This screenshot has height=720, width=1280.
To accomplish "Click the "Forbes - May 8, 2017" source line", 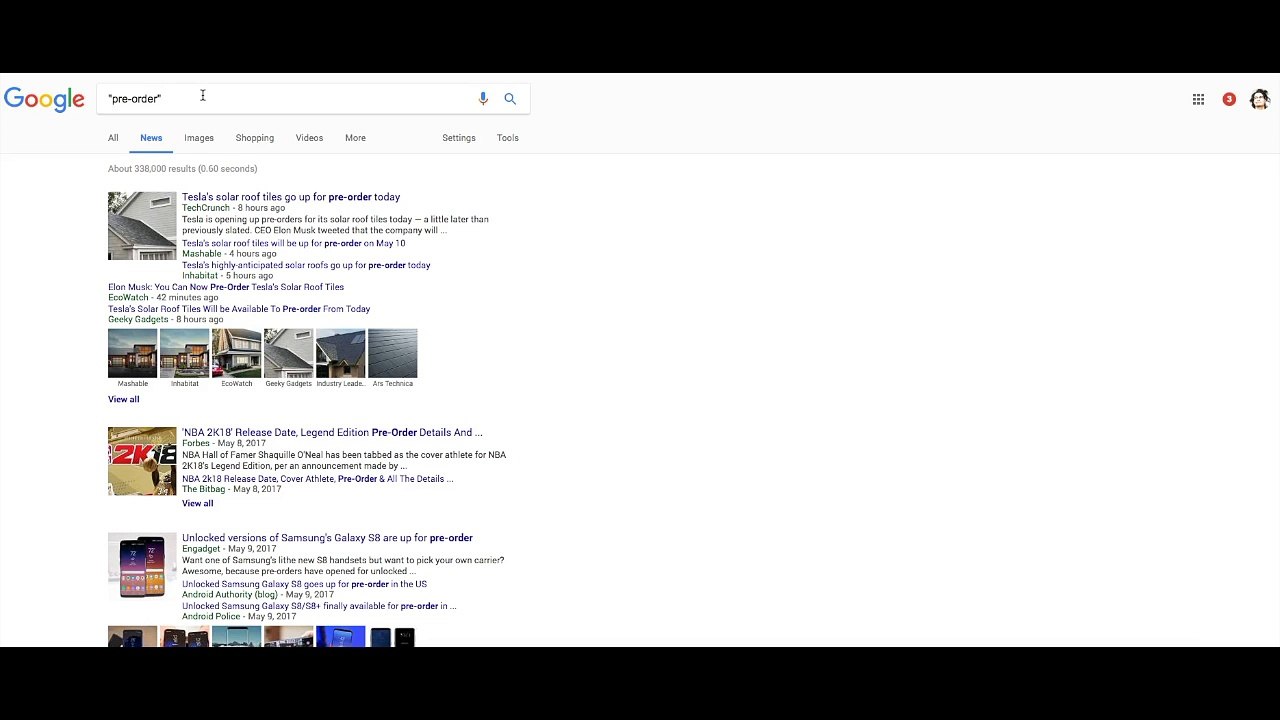I will (x=224, y=443).
